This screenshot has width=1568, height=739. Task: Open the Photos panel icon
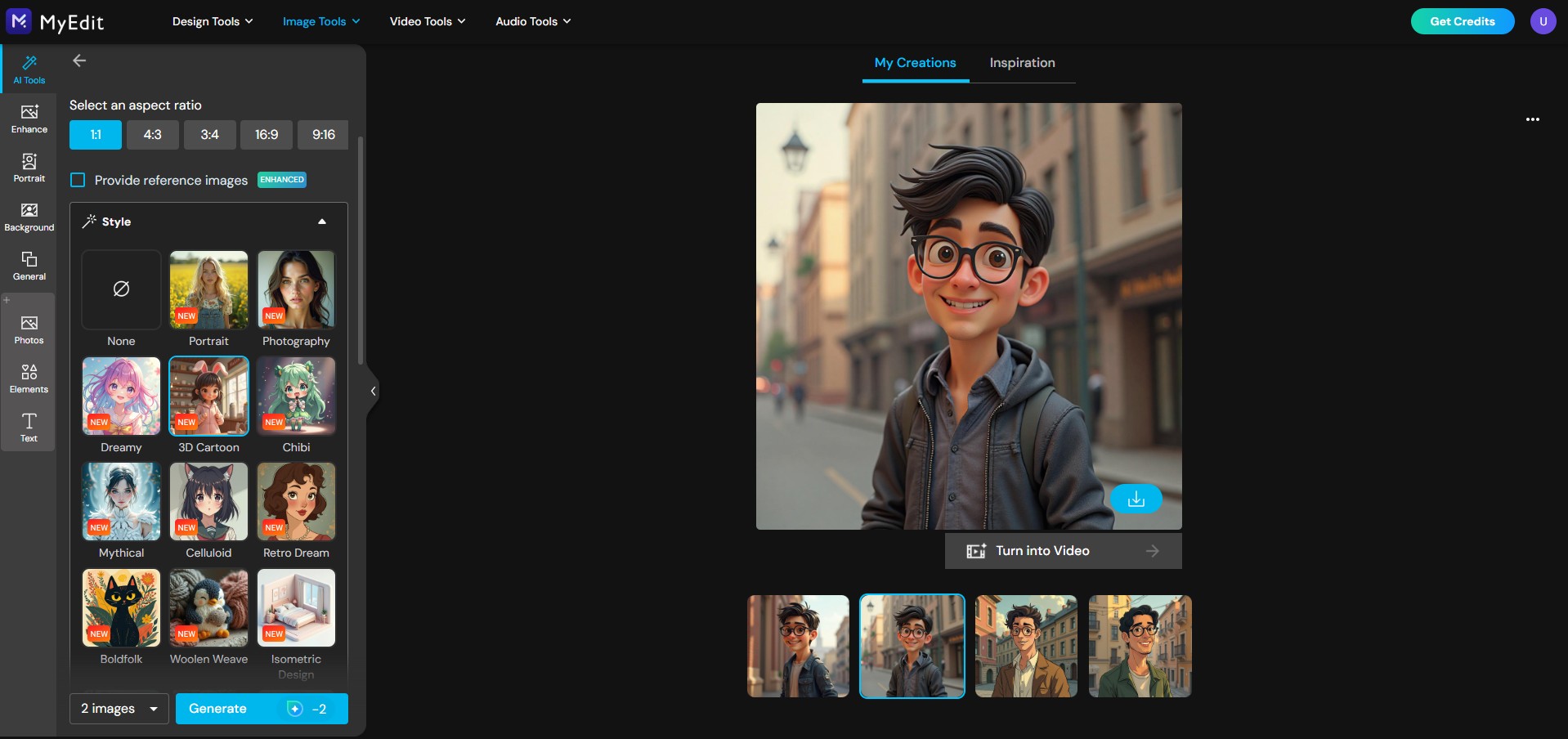pos(29,327)
